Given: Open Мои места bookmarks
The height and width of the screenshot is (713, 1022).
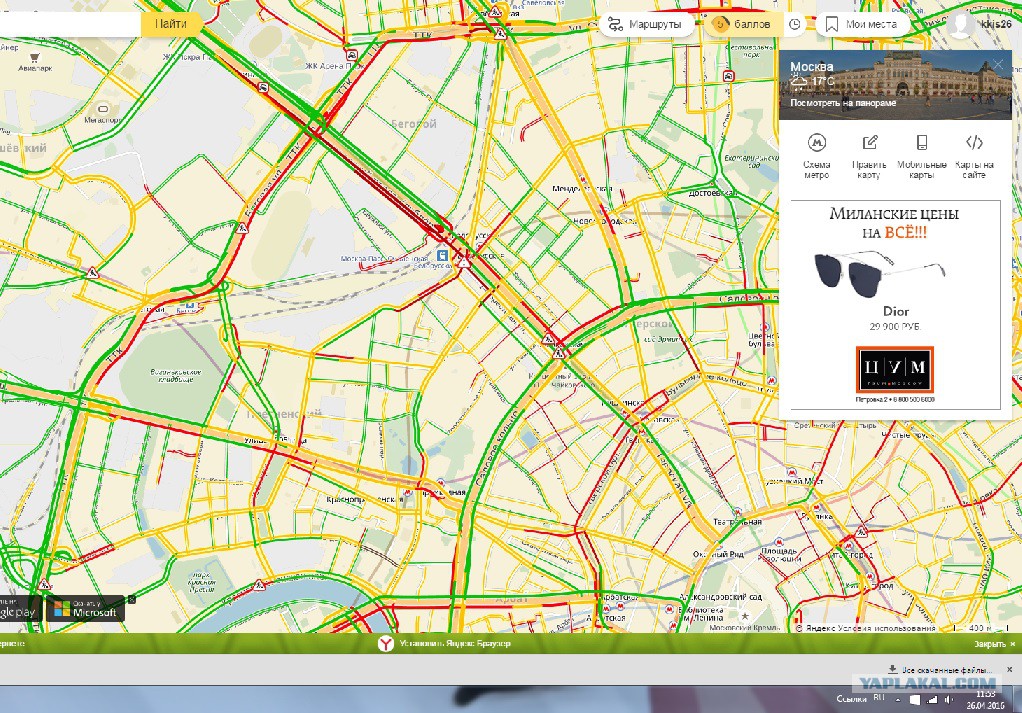Looking at the screenshot, I should pos(862,25).
